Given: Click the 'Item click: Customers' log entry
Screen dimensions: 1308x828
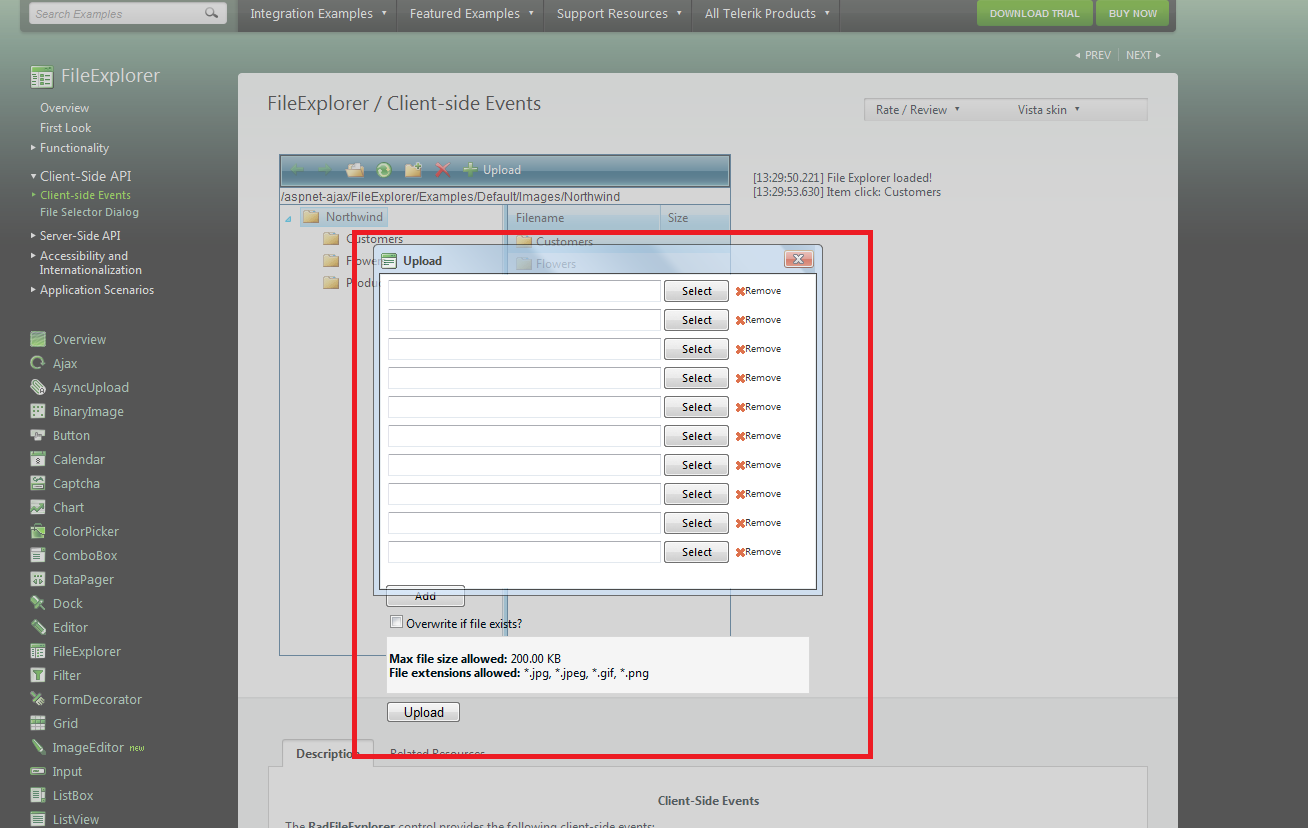Looking at the screenshot, I should pos(847,192).
